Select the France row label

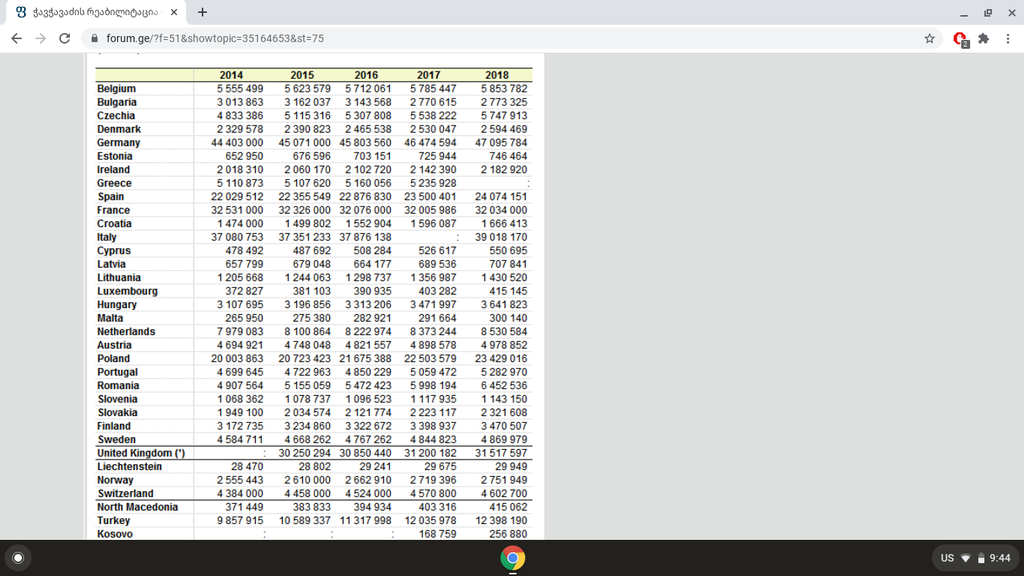click(113, 210)
